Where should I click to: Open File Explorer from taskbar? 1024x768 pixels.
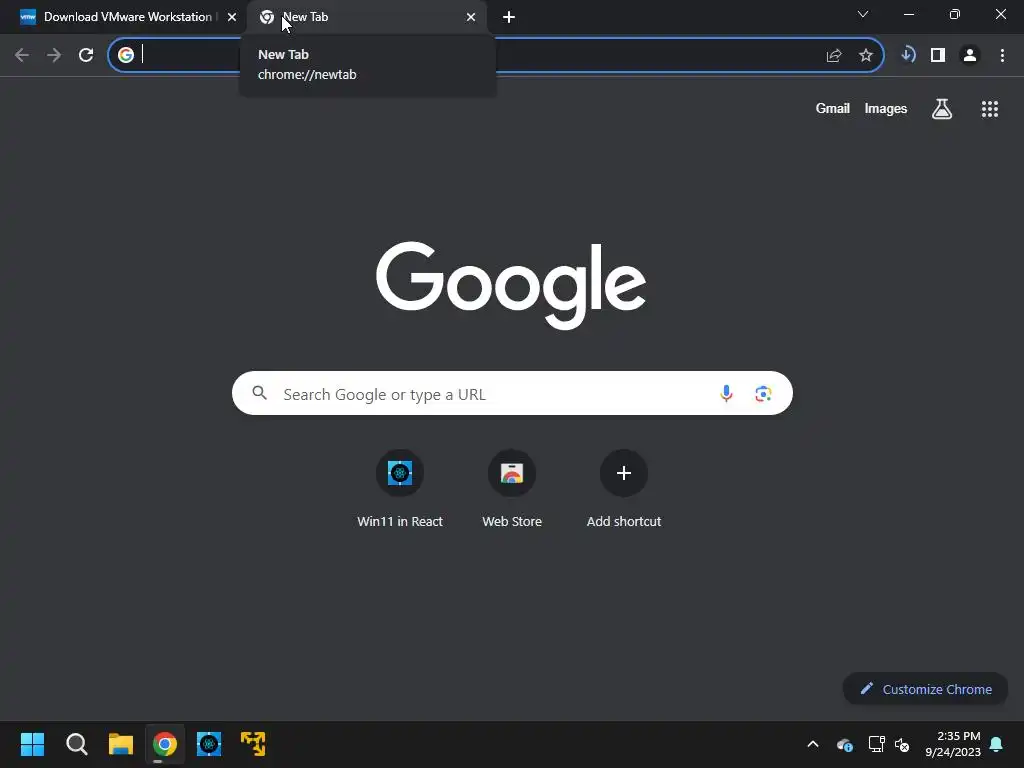pos(121,744)
